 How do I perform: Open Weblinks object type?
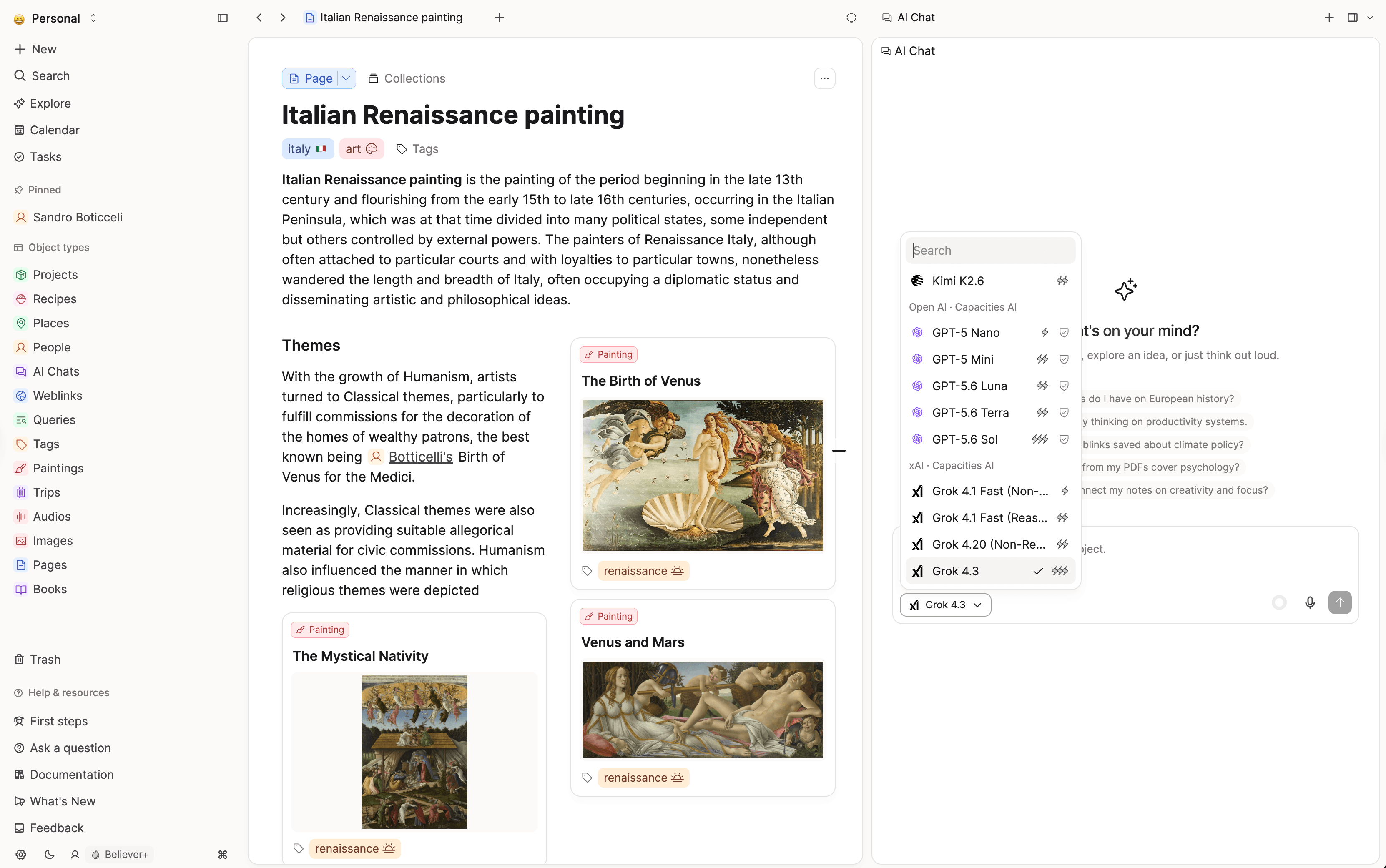coord(58,396)
